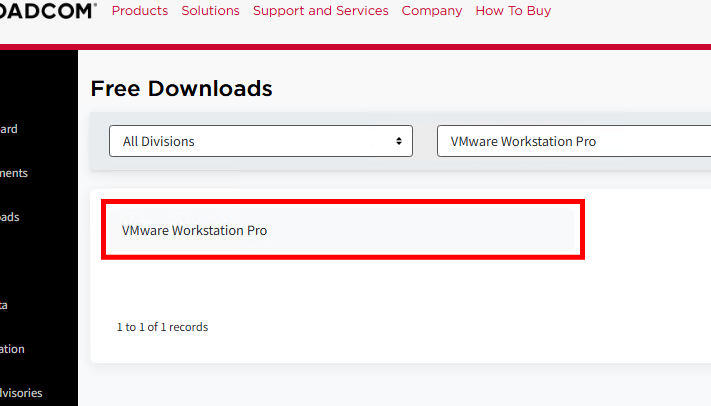711x406 pixels.
Task: Select the sidebar item ending in "ard"
Action: click(x=9, y=129)
